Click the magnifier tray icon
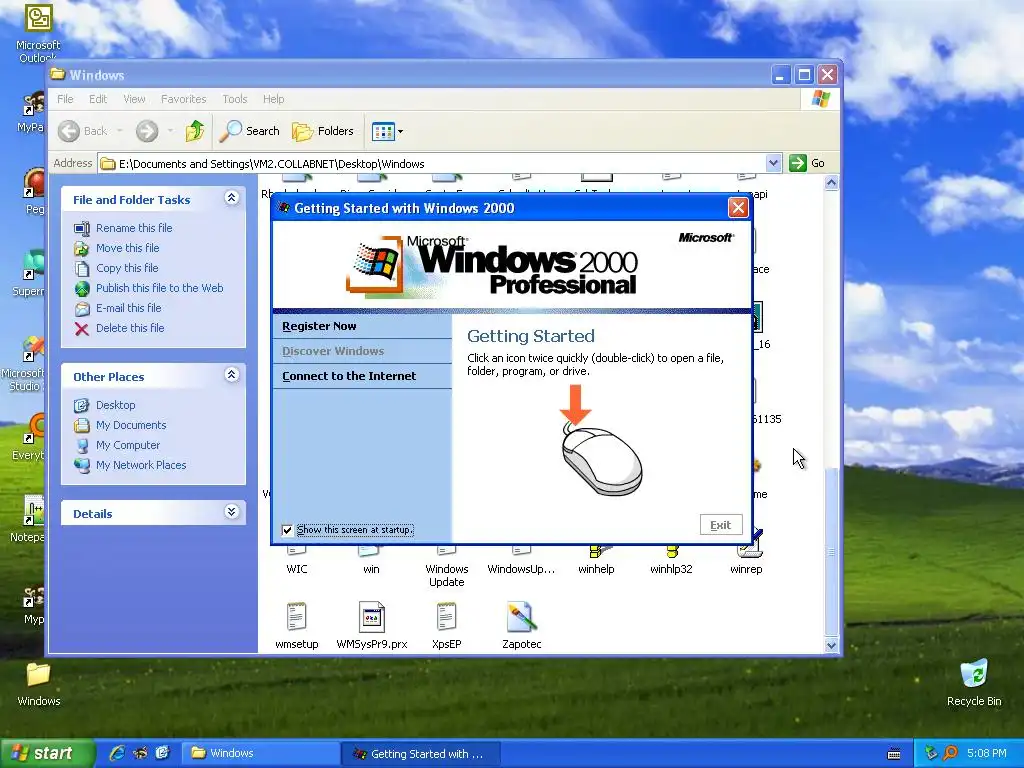The width and height of the screenshot is (1024, 768). coord(950,754)
